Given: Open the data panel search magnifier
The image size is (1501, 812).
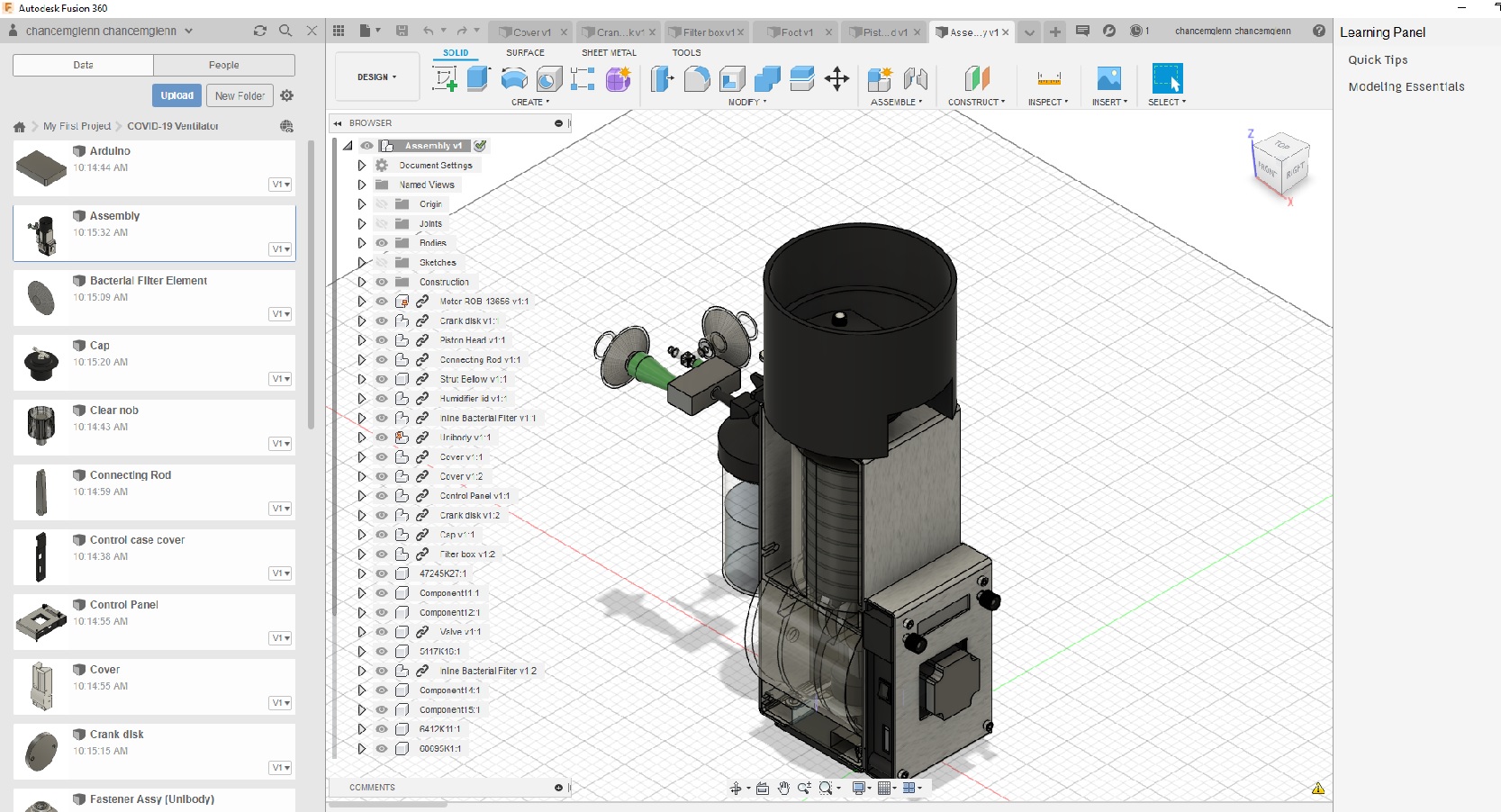Looking at the screenshot, I should click(x=285, y=31).
